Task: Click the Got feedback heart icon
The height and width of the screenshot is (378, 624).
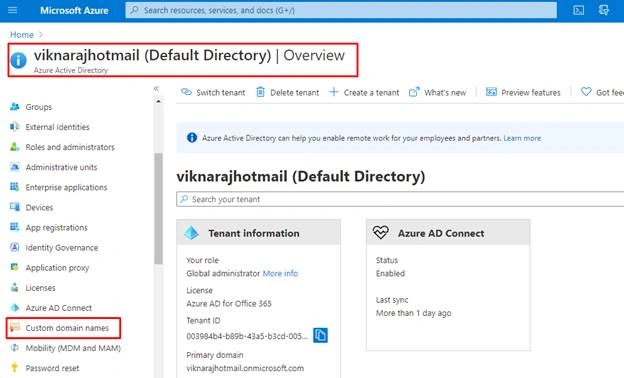Action: 586,92
